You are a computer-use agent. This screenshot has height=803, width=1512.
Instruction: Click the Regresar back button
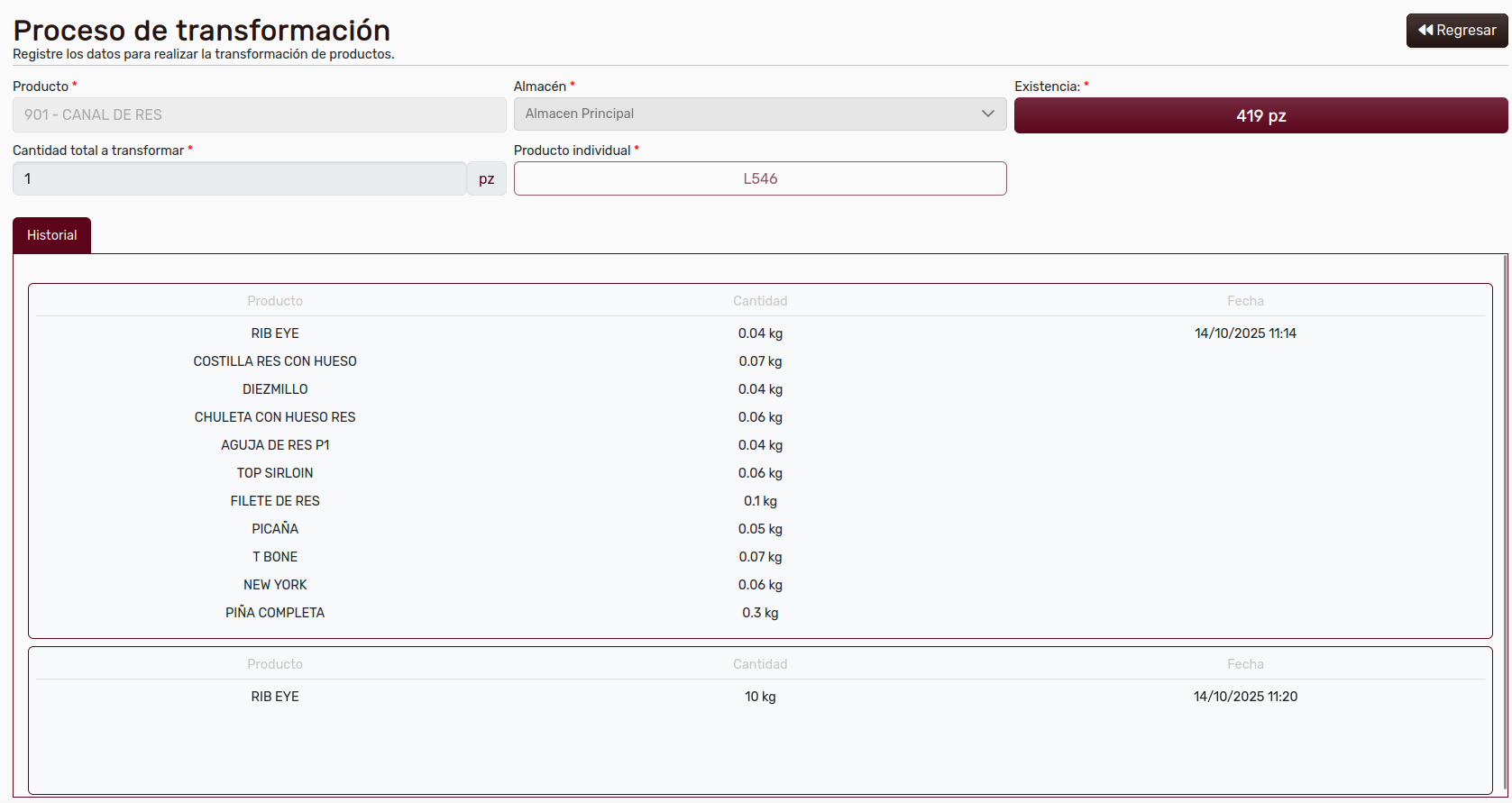pos(1456,31)
